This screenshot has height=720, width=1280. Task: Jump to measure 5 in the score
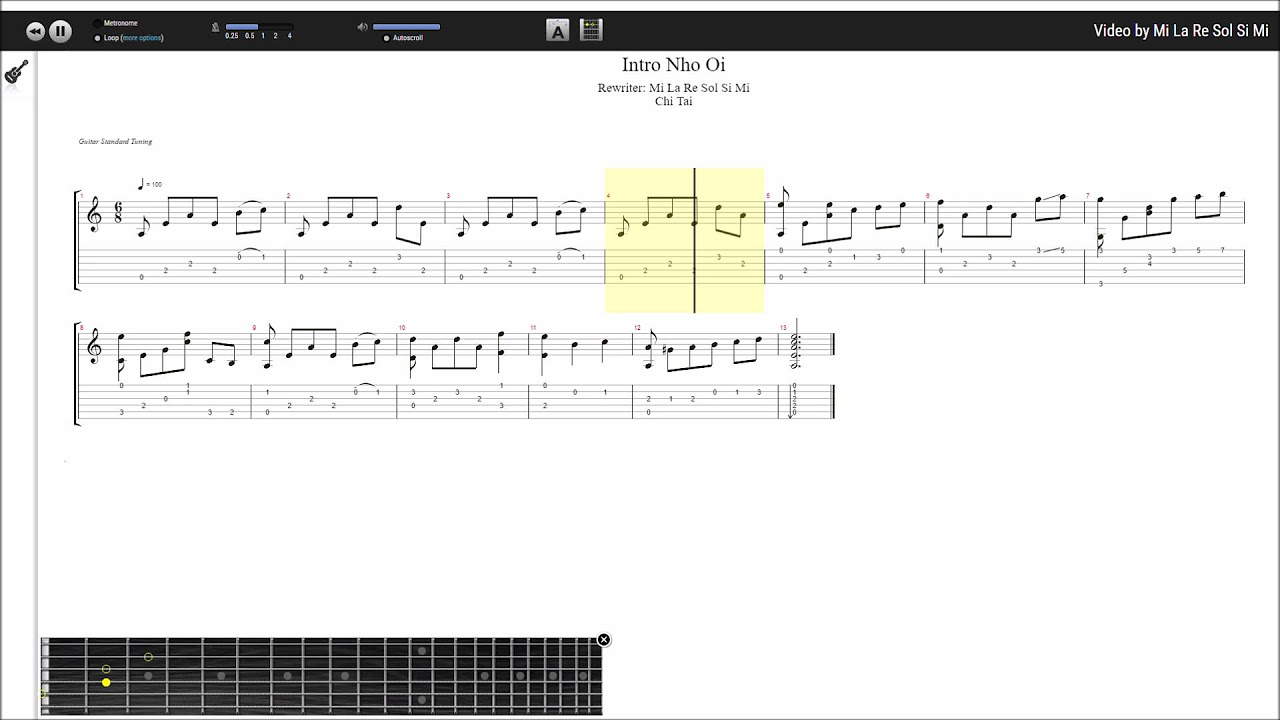(845, 240)
